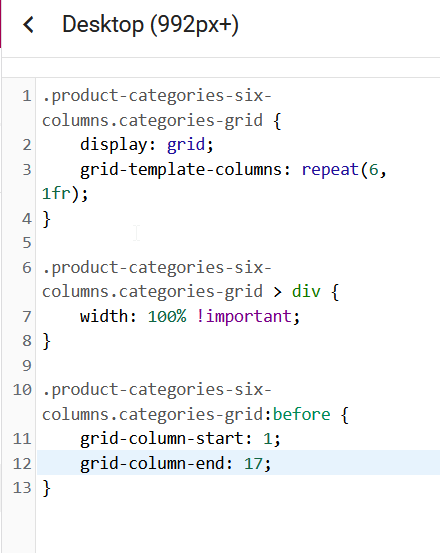Place cursor in 'display: grid;' line
This screenshot has width=440, height=553.
pyautogui.click(x=147, y=145)
